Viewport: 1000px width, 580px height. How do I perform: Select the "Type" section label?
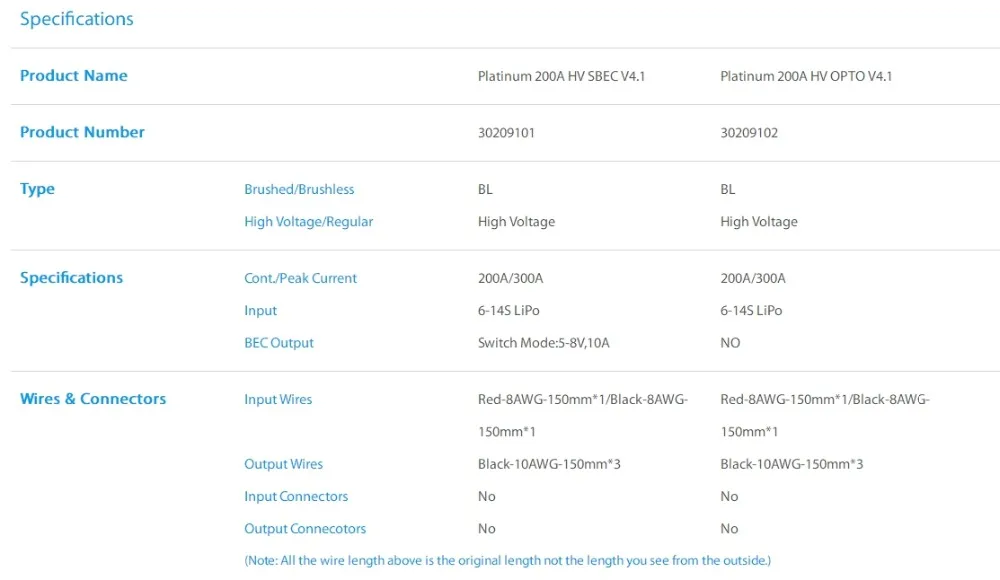37,189
